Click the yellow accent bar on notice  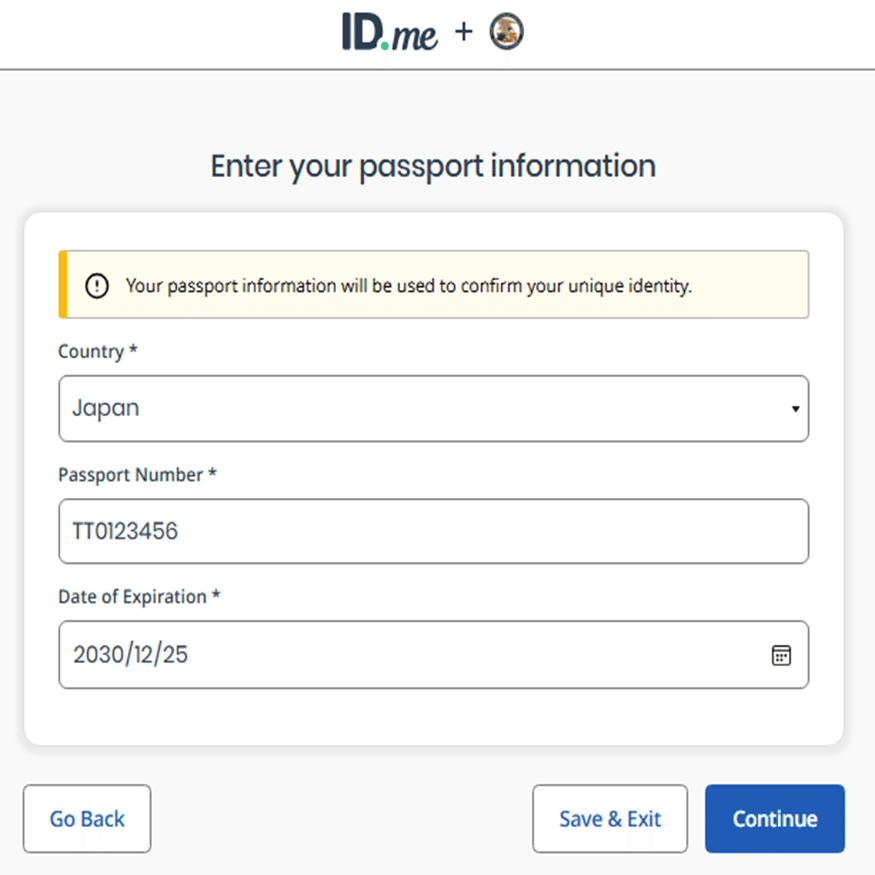[x=63, y=285]
